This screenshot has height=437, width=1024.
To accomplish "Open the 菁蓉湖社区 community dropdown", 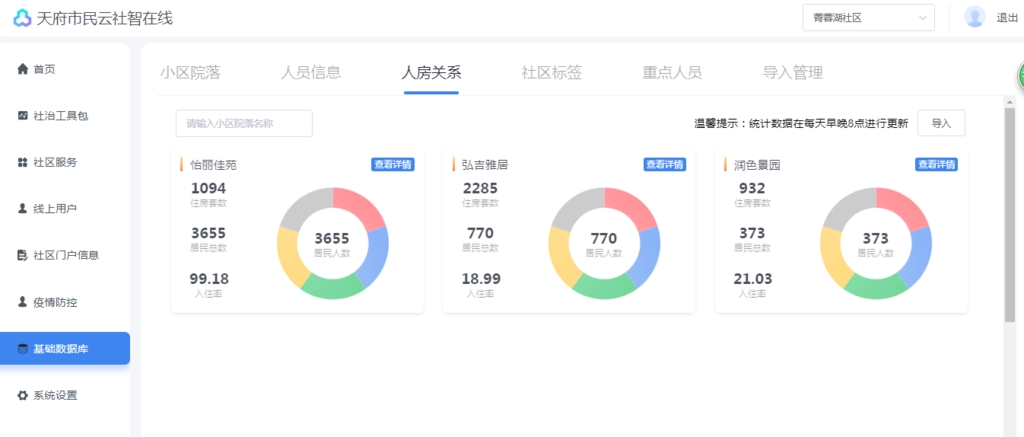I will tap(867, 18).
